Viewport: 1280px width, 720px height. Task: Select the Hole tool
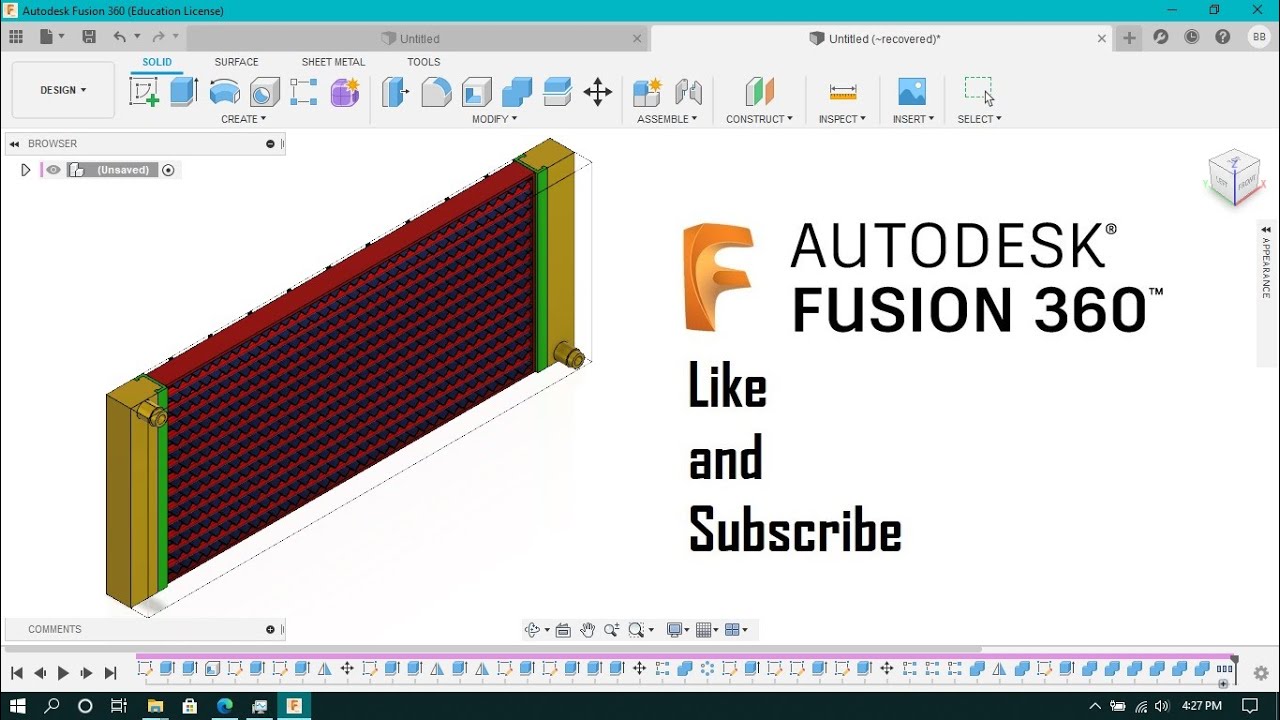[x=265, y=92]
